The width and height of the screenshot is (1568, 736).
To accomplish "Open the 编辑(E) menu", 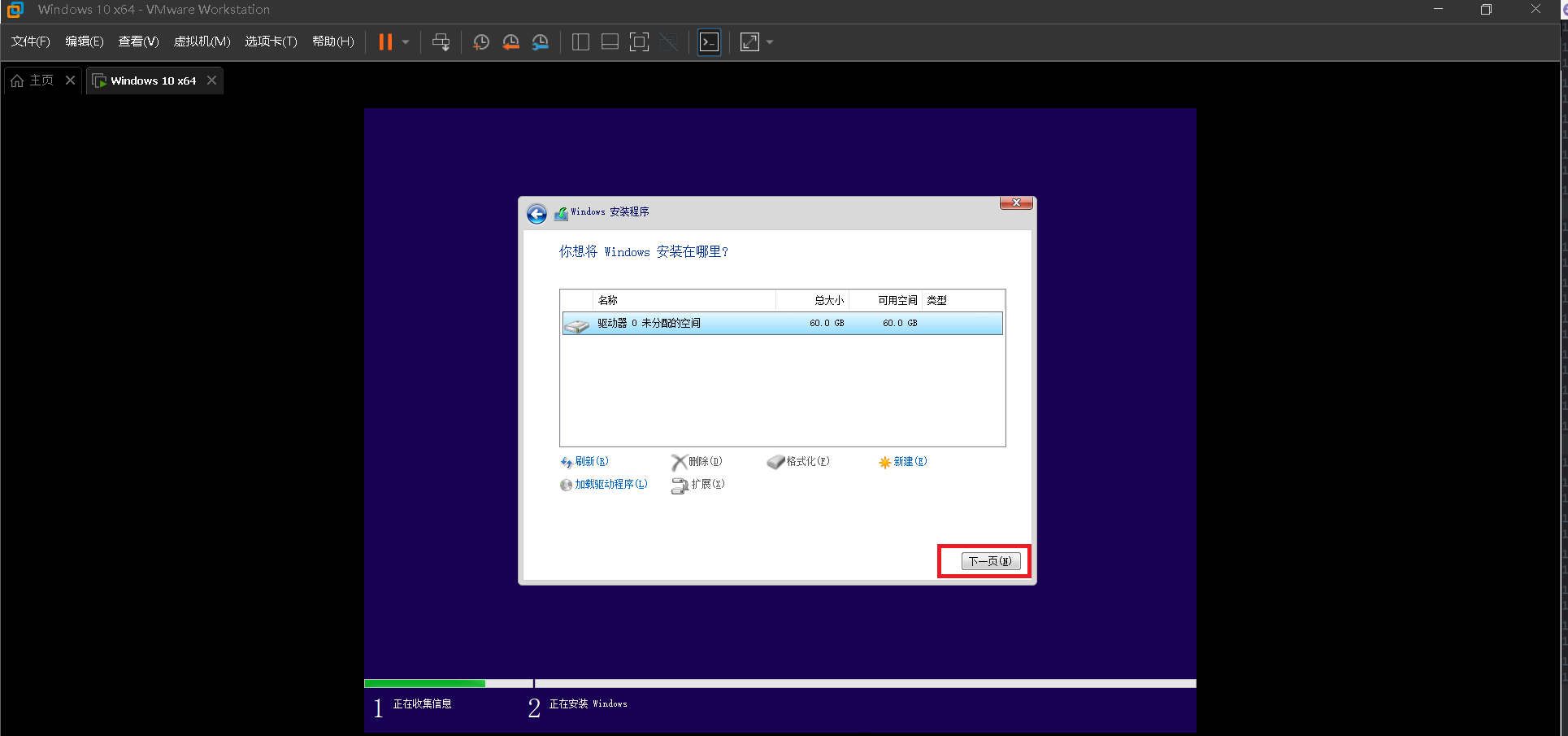I will pos(85,41).
